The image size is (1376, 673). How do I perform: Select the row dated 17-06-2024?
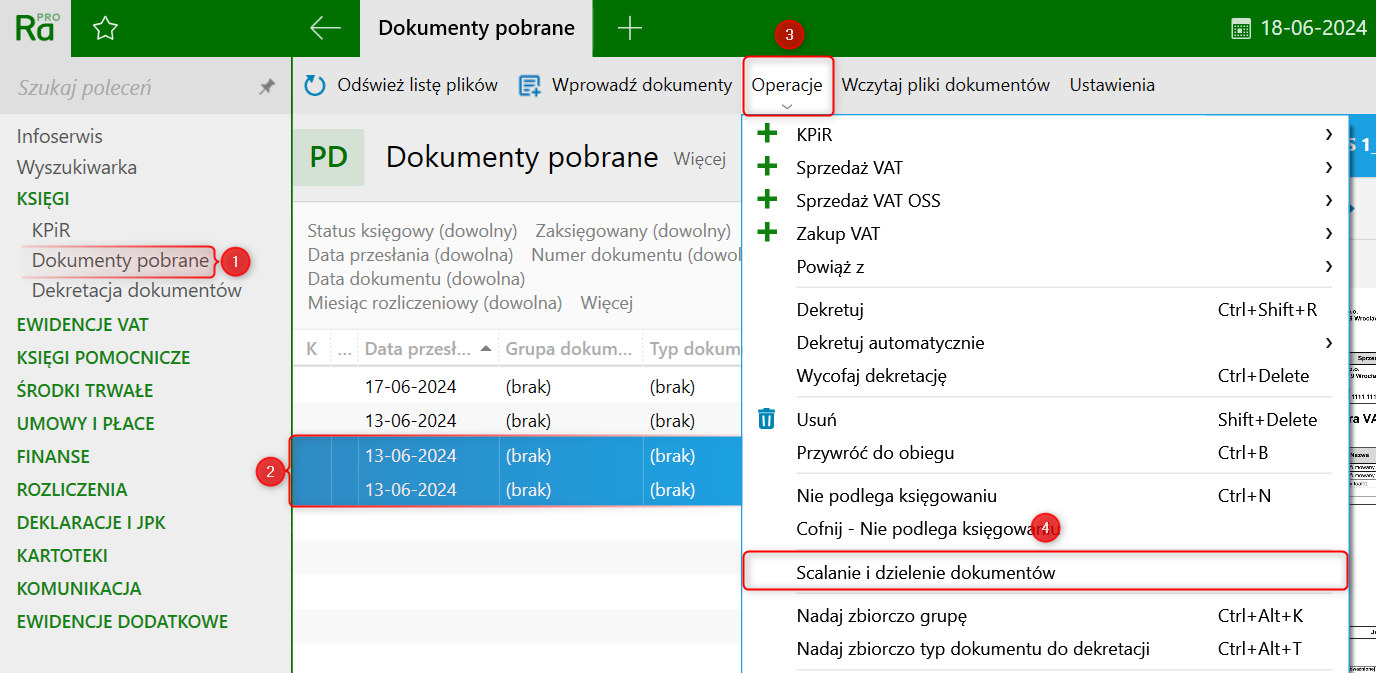pyautogui.click(x=517, y=387)
